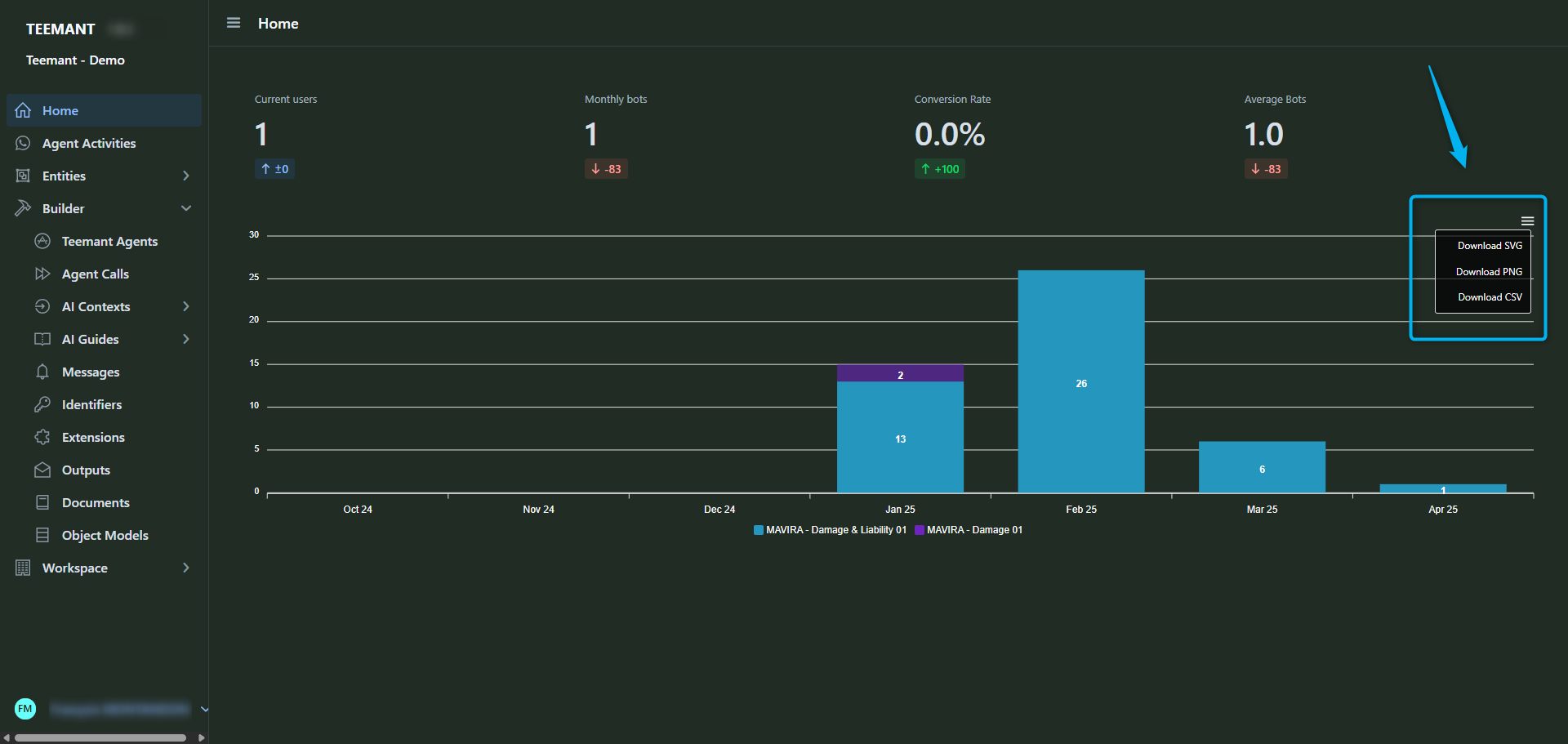Click the Current users value 1
Viewport: 1568px width, 744px height.
coord(261,134)
